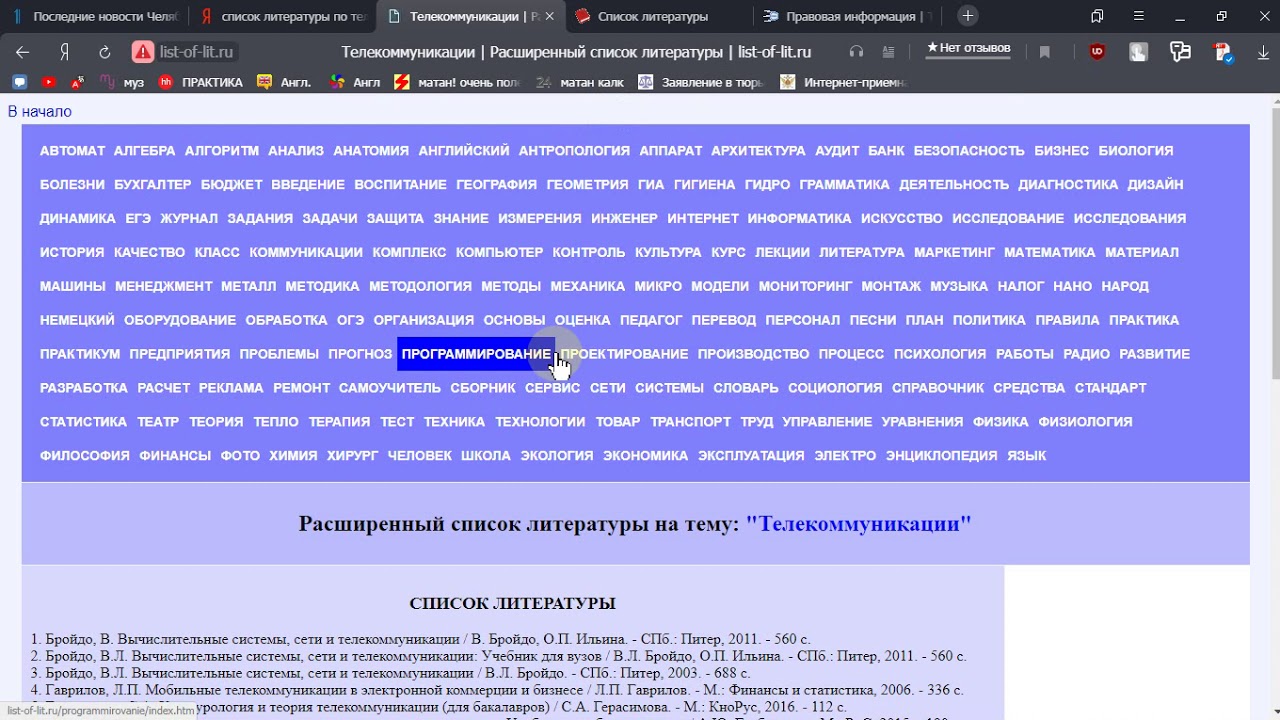Open the 'МЕНЕДЖМЕНТ' category link
The height and width of the screenshot is (720, 1280).
[x=163, y=287]
